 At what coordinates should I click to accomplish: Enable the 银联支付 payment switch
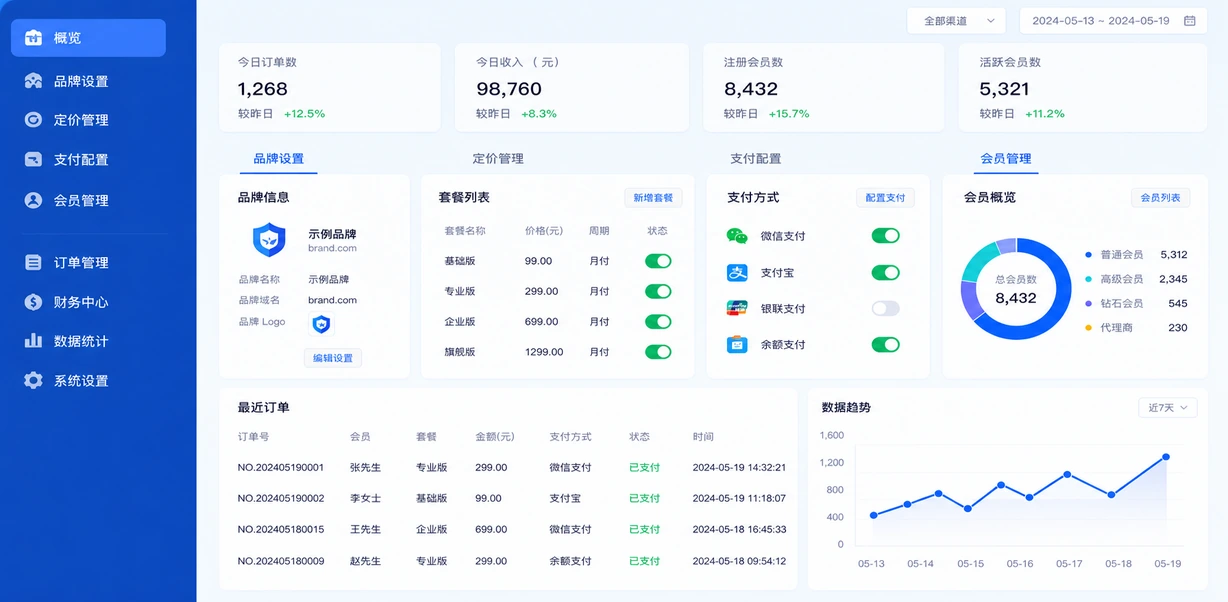point(886,308)
